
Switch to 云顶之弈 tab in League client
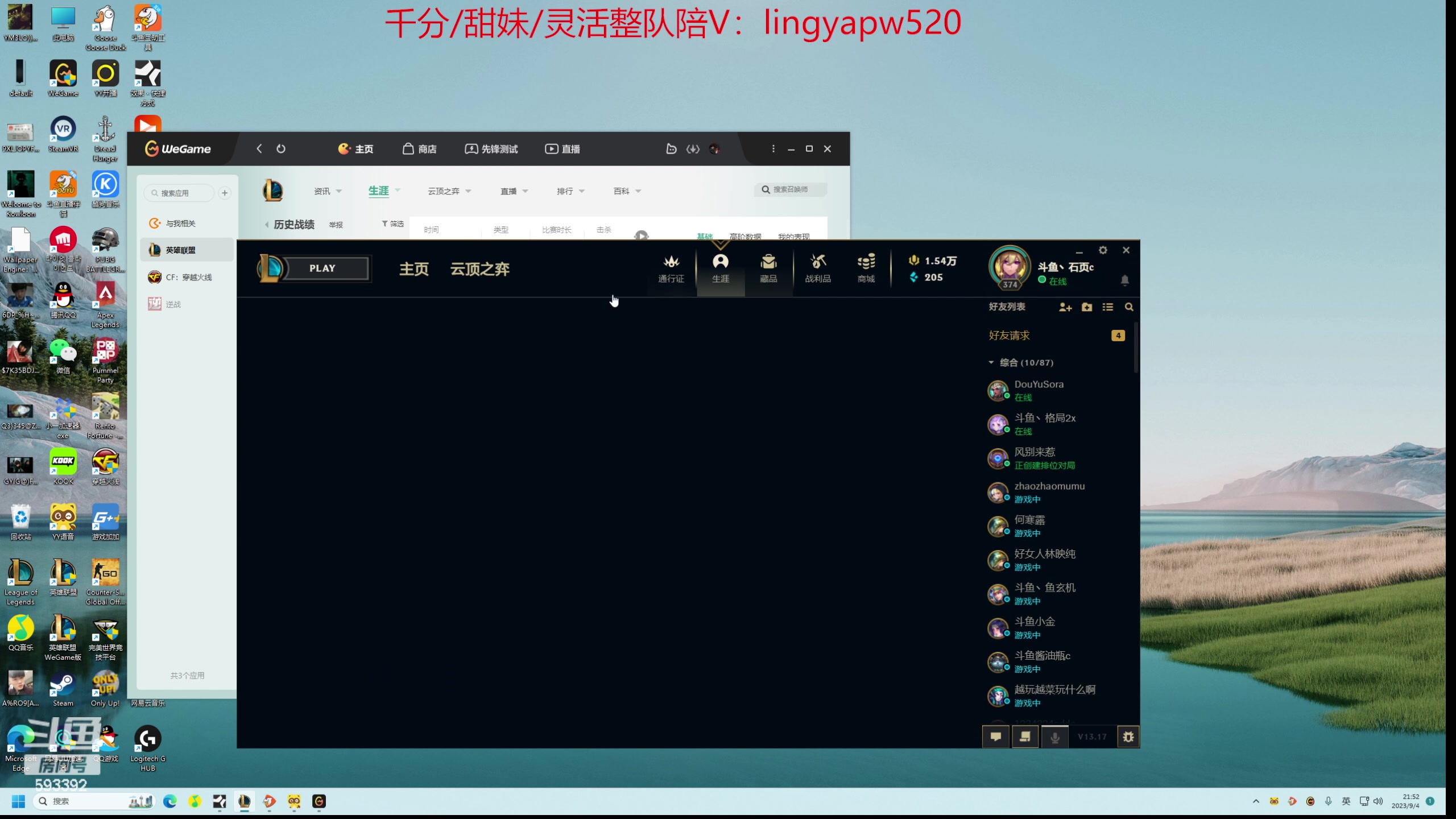tap(480, 269)
